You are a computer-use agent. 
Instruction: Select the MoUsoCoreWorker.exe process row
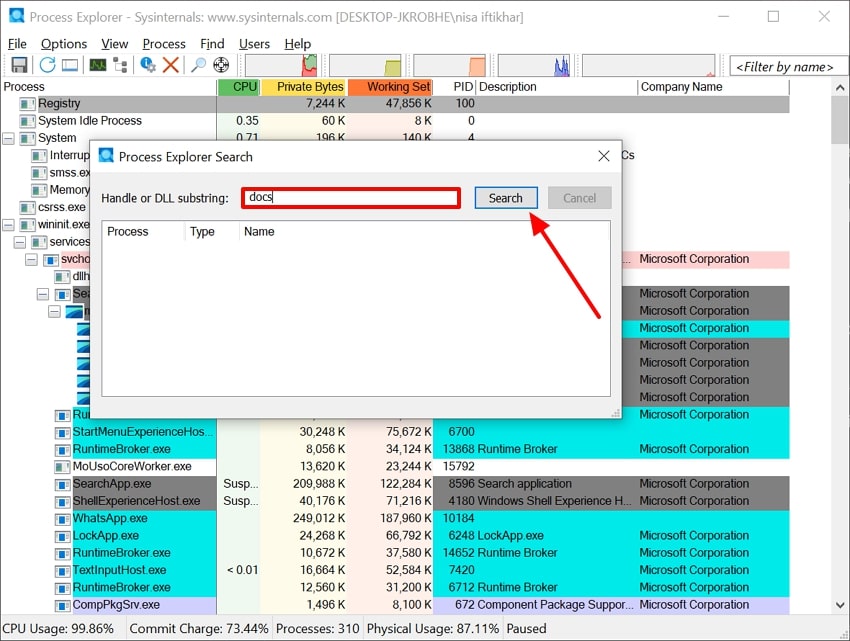[x=395, y=467]
